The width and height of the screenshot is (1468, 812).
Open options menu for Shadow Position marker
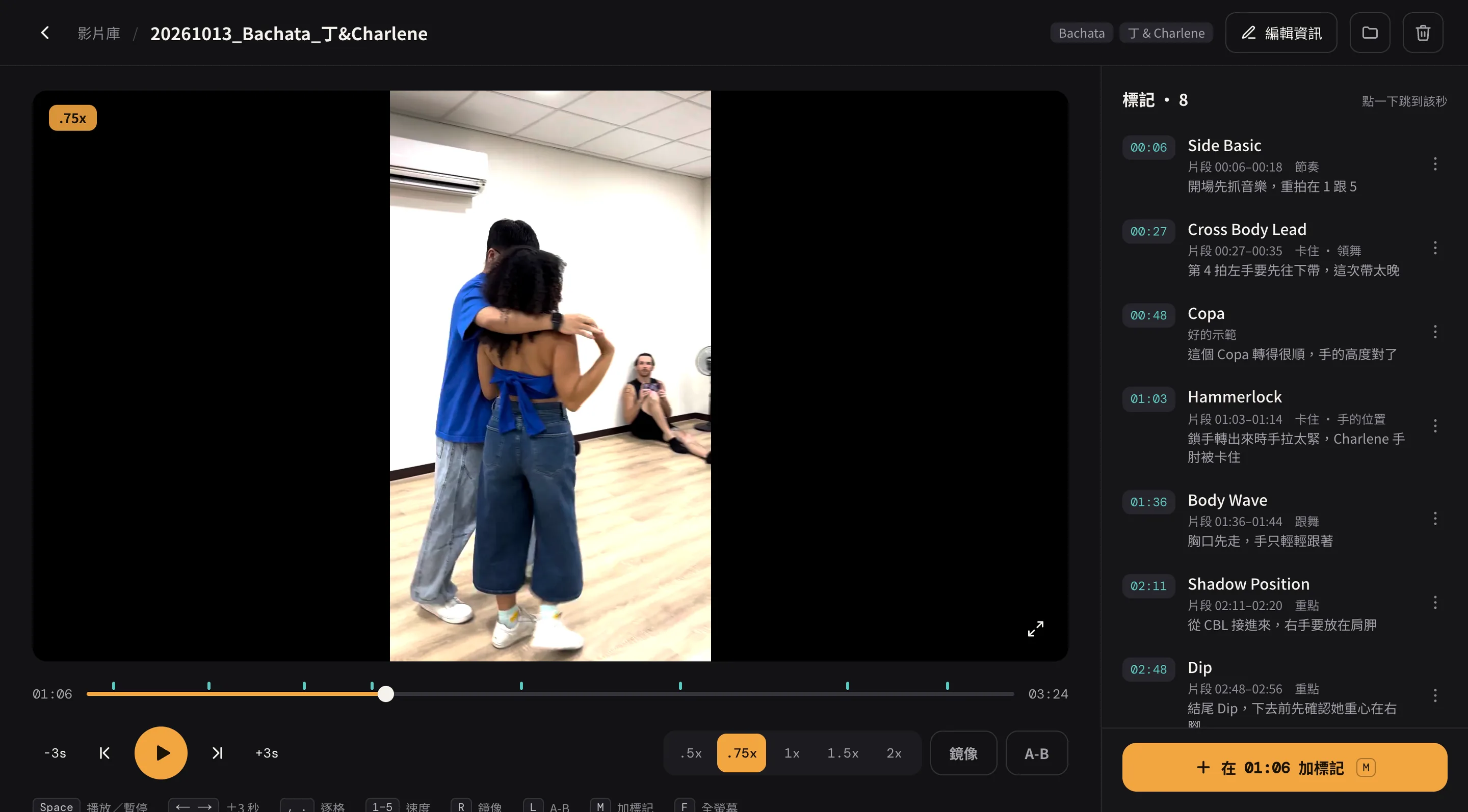(1435, 603)
